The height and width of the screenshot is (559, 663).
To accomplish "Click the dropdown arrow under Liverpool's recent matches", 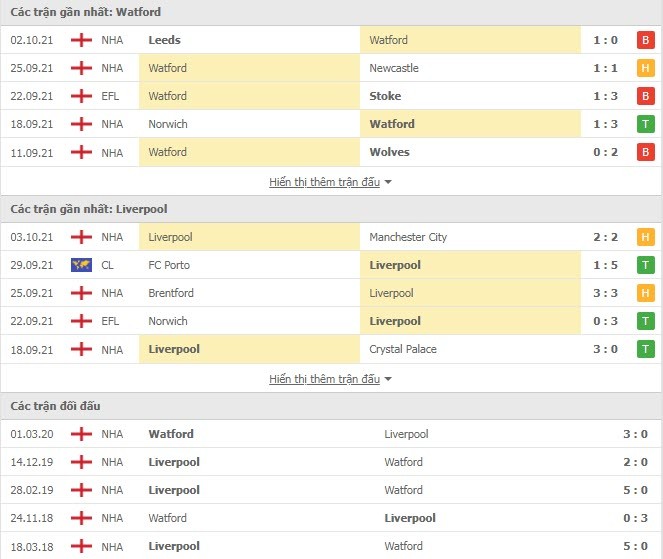I will coord(388,379).
